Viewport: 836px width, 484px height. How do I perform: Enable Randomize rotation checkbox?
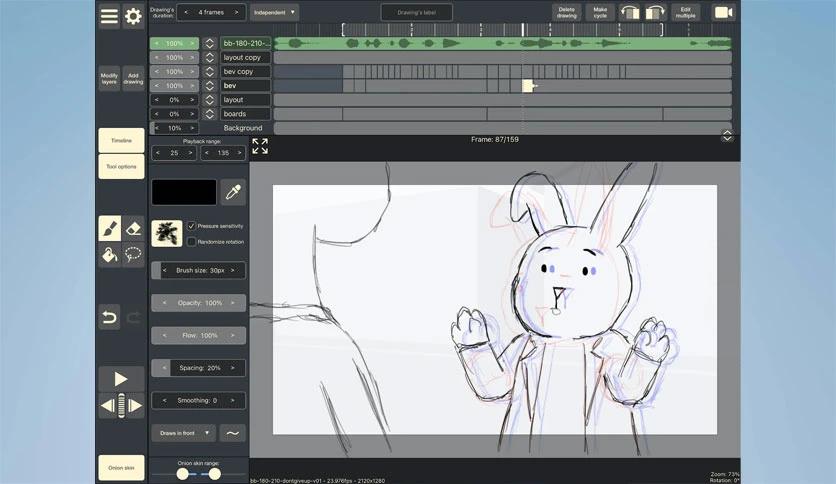click(192, 242)
